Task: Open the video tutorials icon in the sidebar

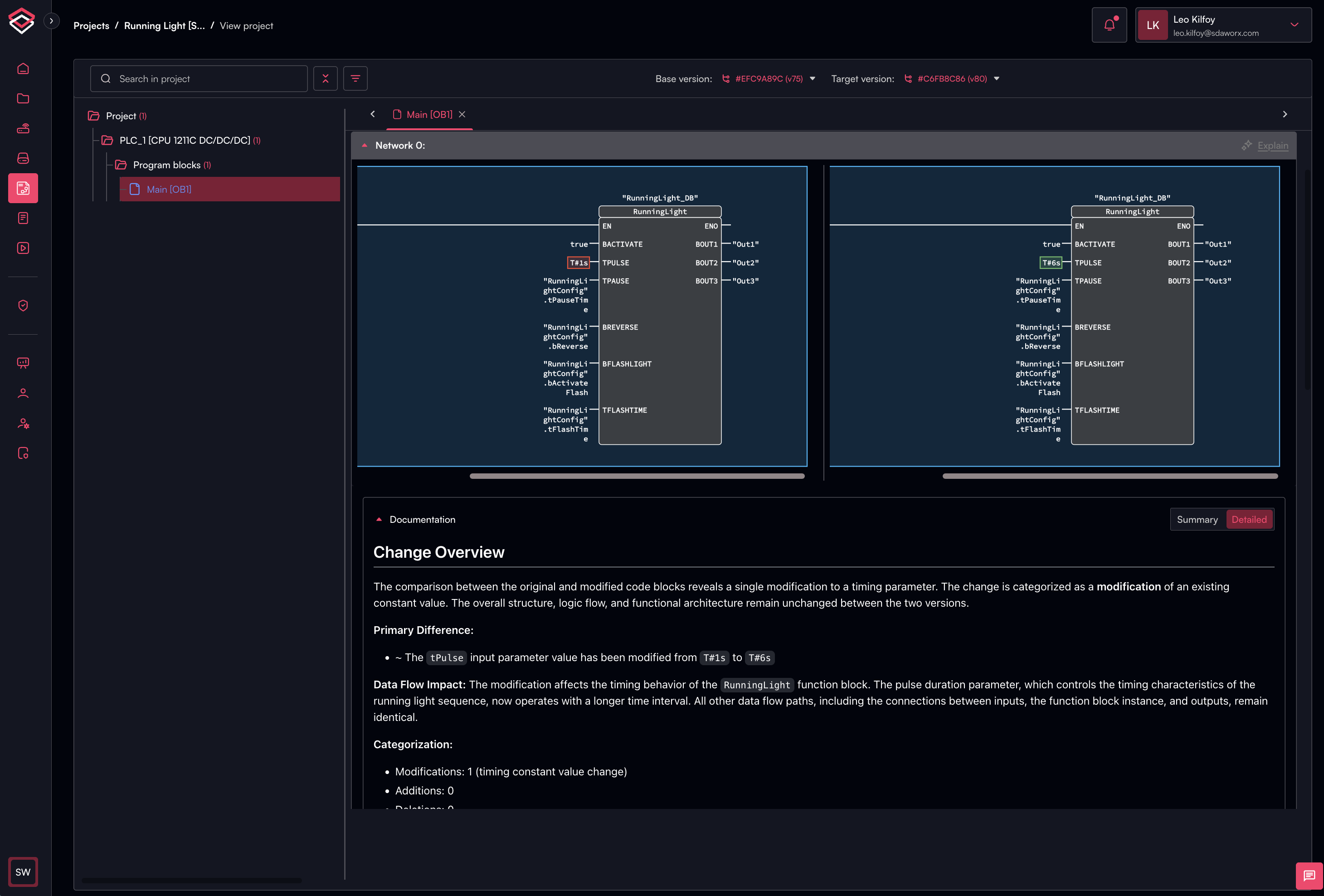Action: pos(23,248)
